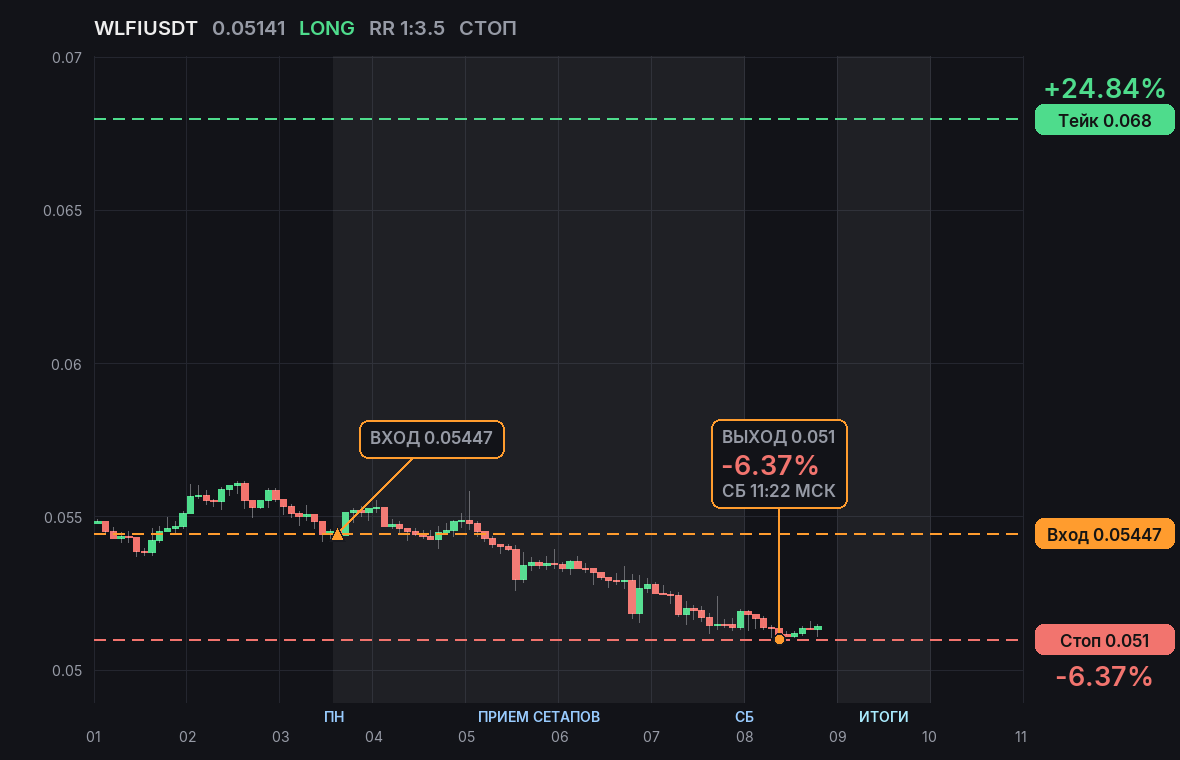Click the СБ timeline label
1180x760 pixels.
(x=744, y=716)
